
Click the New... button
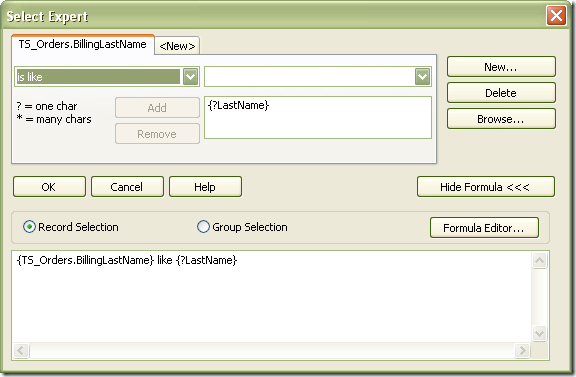[x=501, y=67]
